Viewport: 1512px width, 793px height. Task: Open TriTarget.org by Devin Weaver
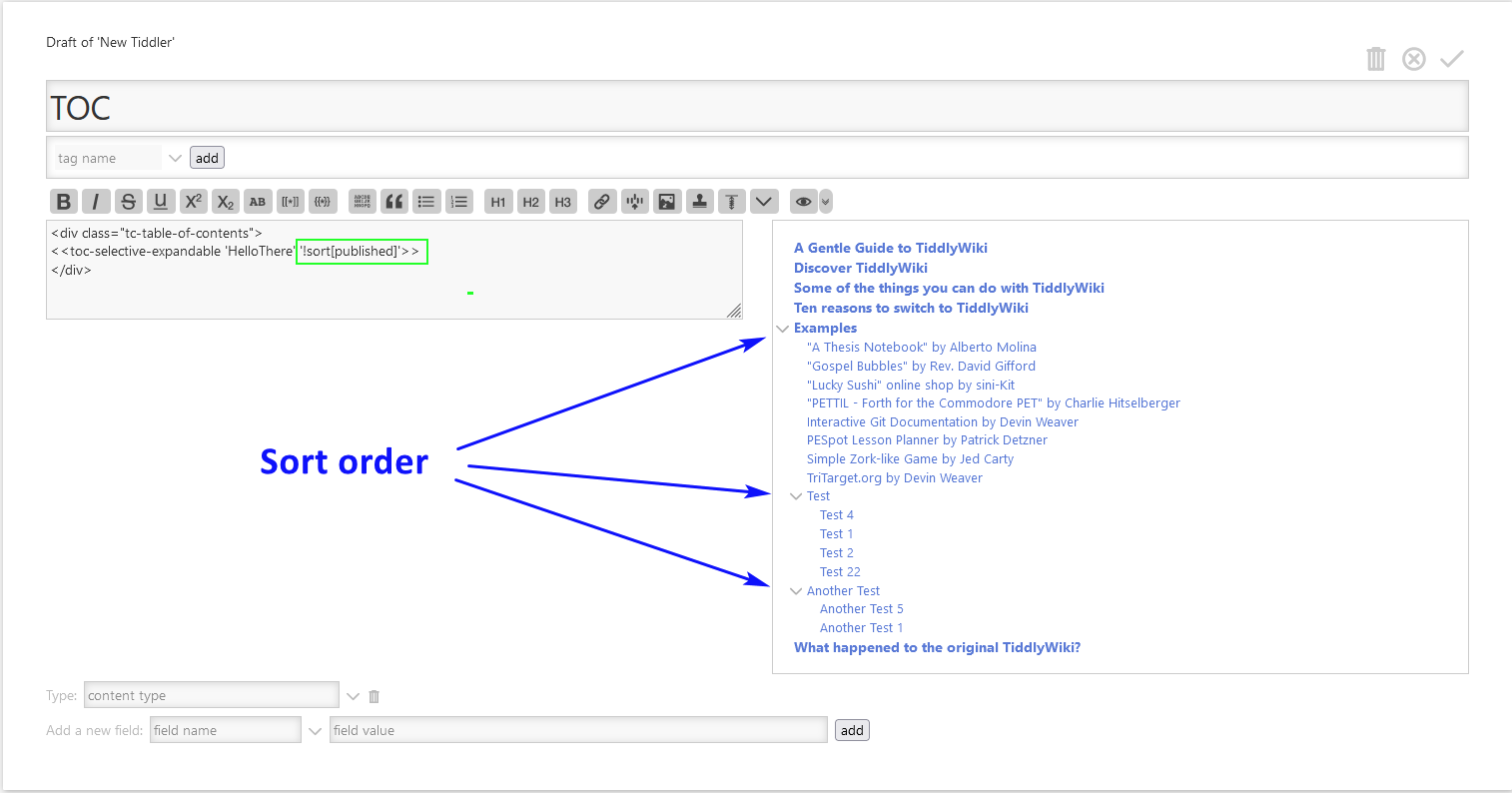click(x=895, y=478)
